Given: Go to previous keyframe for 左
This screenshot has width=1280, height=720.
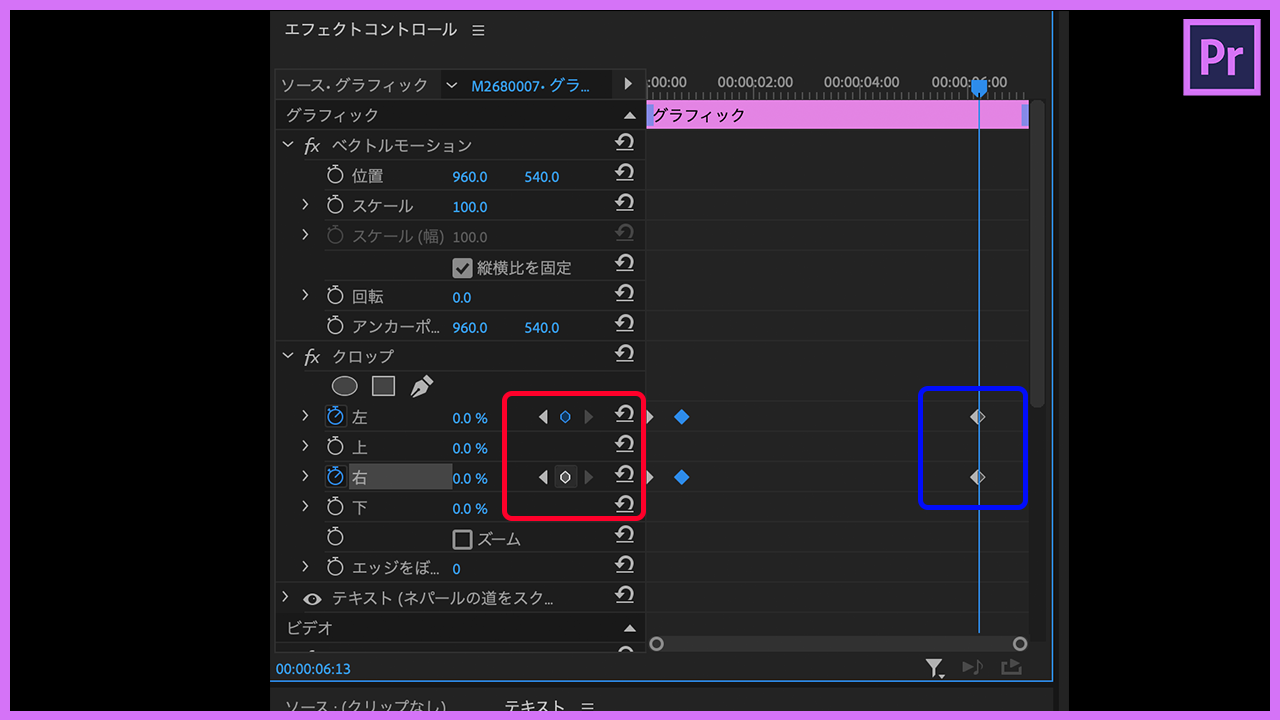Looking at the screenshot, I should [x=543, y=417].
